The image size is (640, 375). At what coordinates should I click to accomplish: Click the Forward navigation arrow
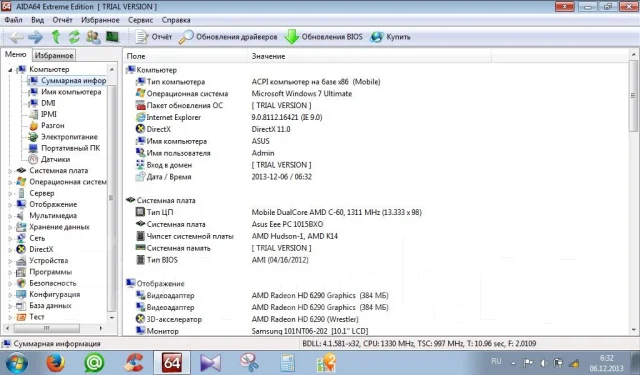[x=36, y=37]
